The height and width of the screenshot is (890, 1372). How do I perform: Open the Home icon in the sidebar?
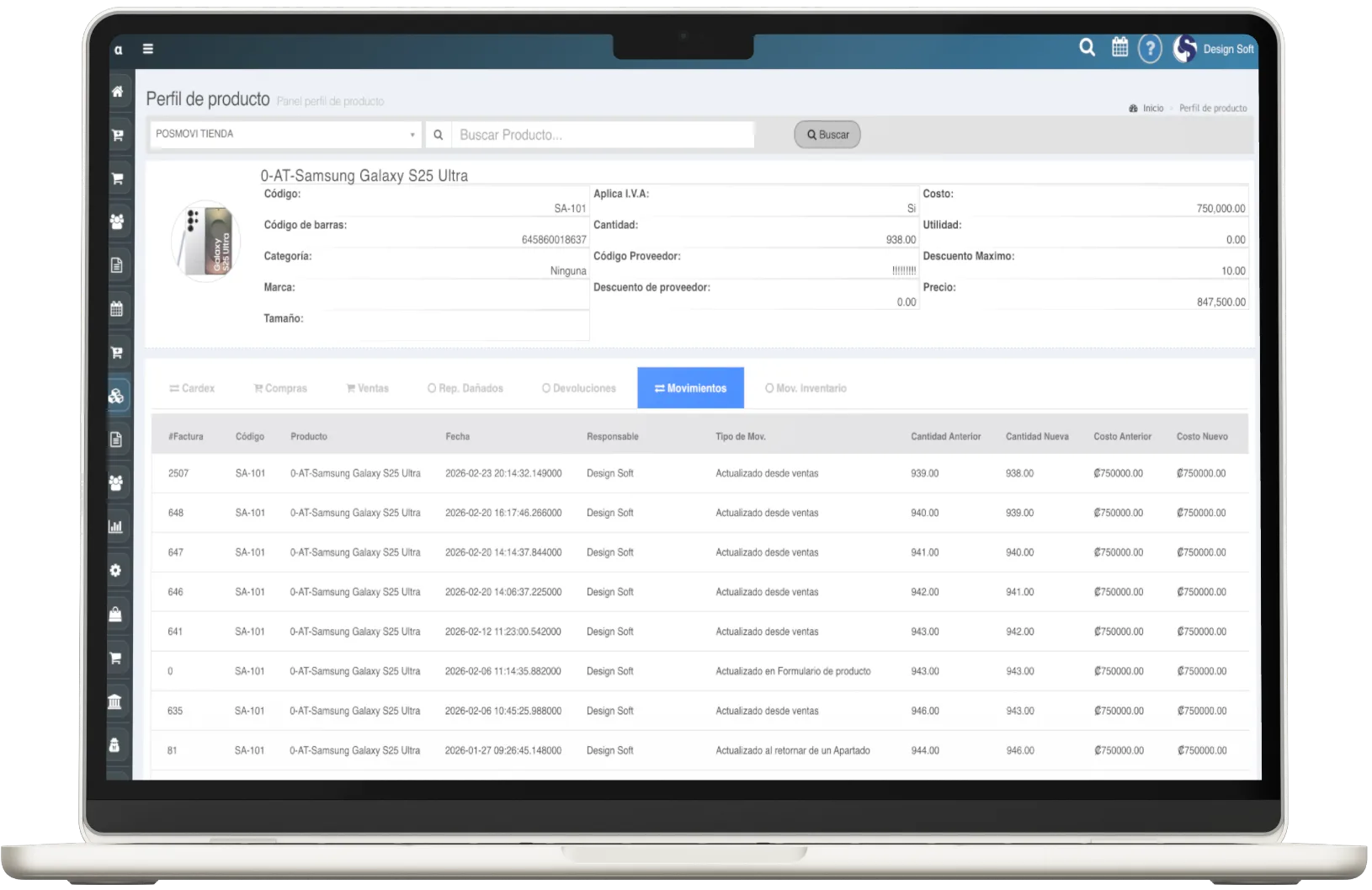(117, 91)
